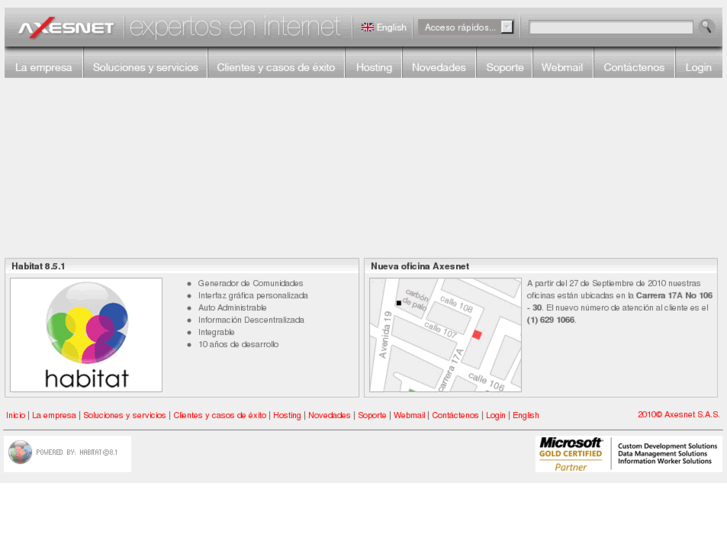The width and height of the screenshot is (727, 545).
Task: Click the Axesnet logo in header
Action: coord(66,28)
